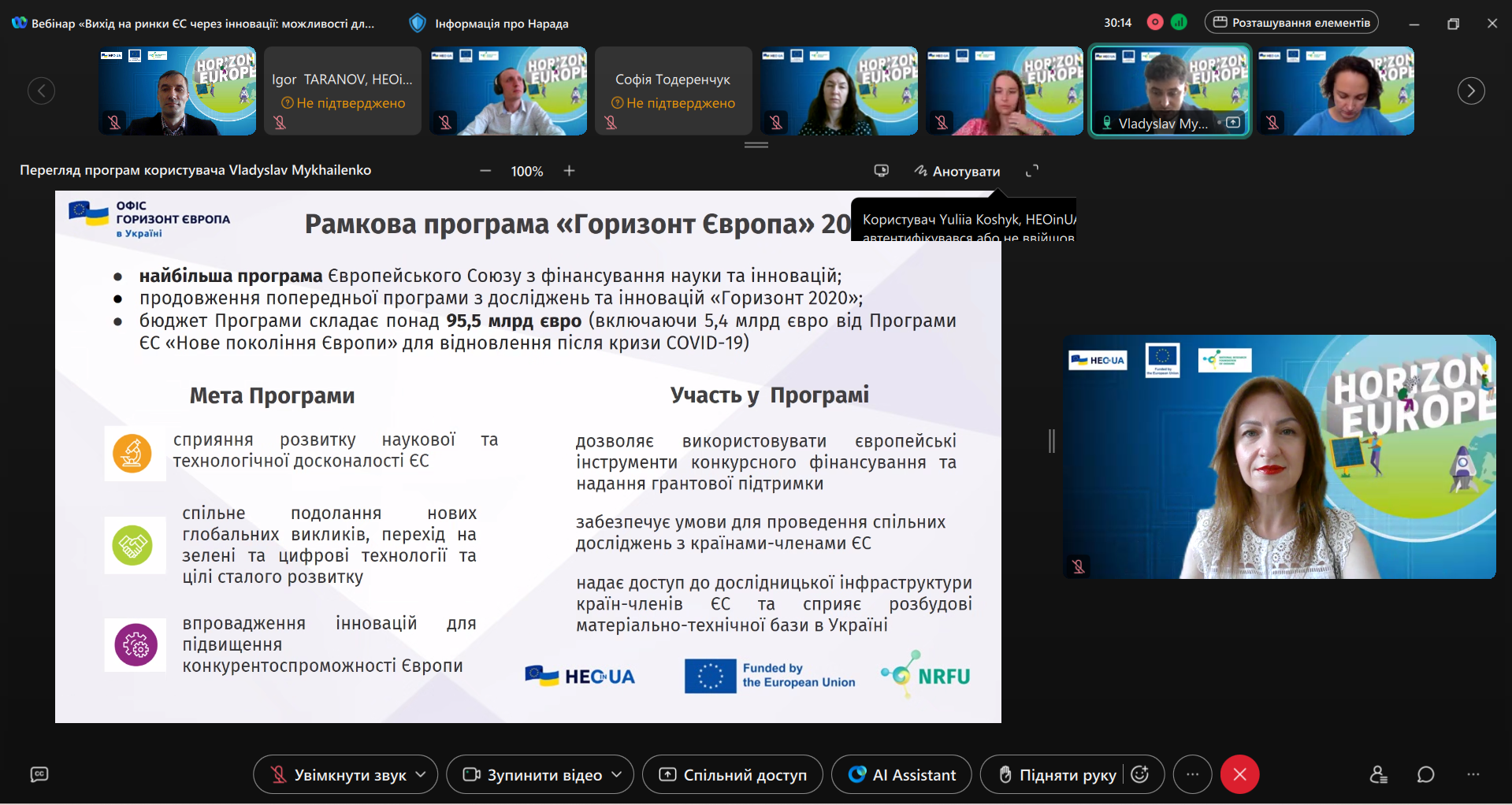Click Анотувати to annotate shared content

click(957, 171)
